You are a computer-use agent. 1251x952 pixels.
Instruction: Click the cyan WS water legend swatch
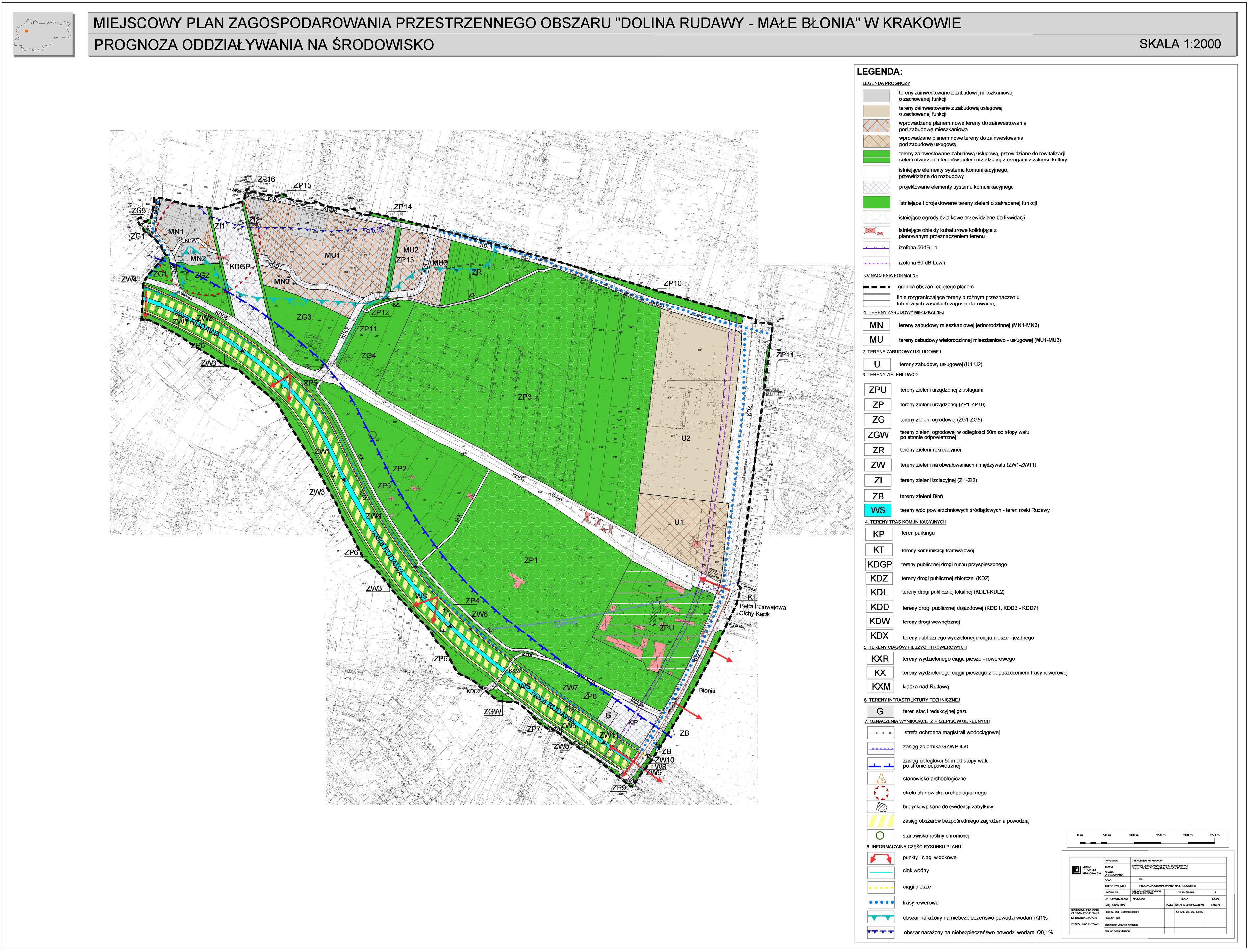click(x=877, y=511)
